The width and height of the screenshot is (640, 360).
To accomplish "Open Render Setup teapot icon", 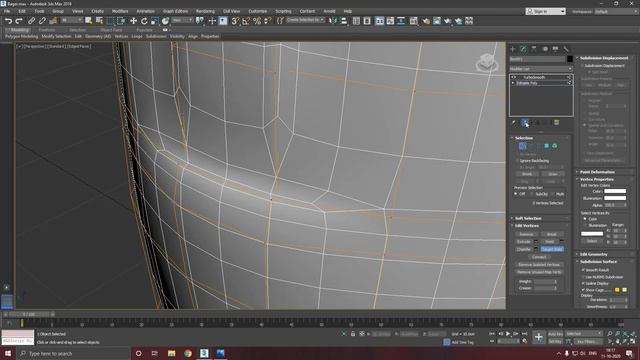I will 426,21.
